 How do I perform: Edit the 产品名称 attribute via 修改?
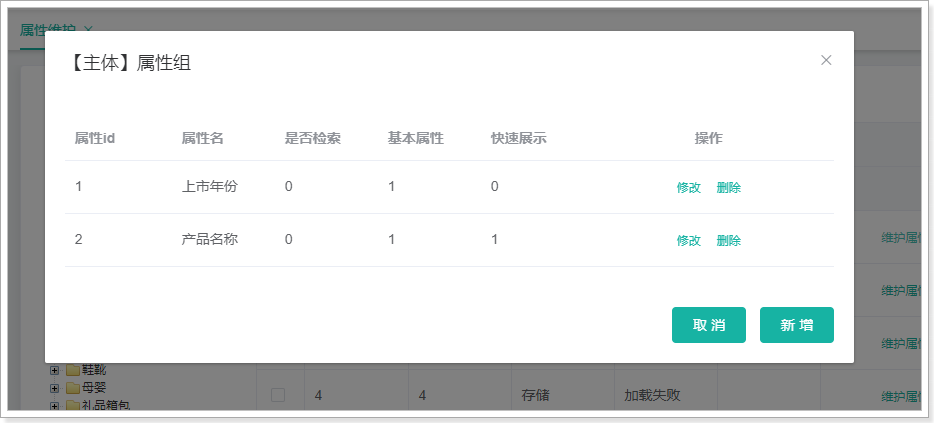point(688,240)
